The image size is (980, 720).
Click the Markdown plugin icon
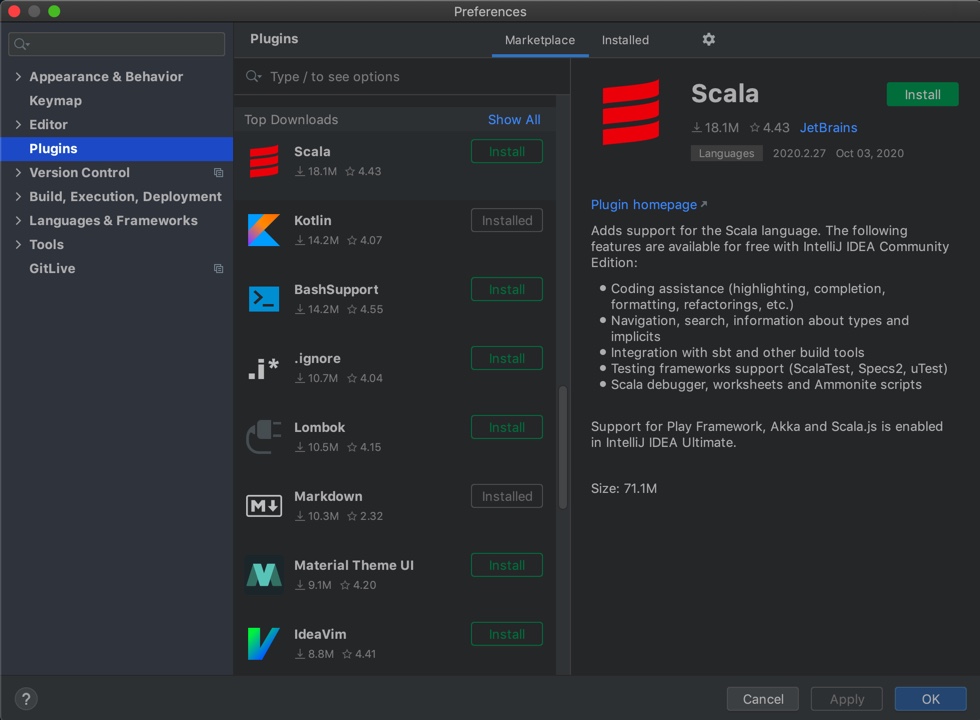click(x=264, y=506)
